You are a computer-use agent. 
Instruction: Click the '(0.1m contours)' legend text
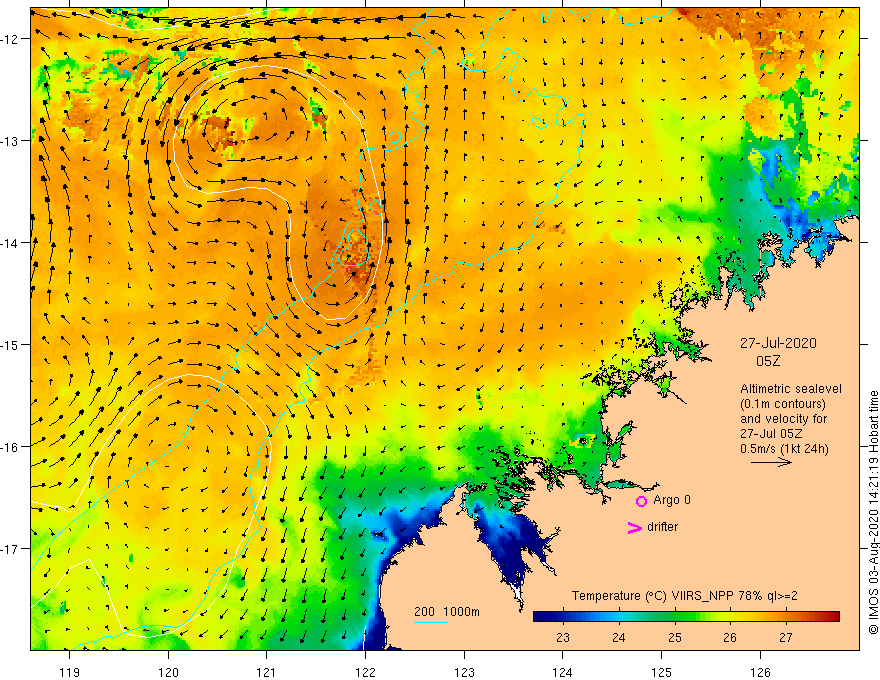[x=782, y=404]
